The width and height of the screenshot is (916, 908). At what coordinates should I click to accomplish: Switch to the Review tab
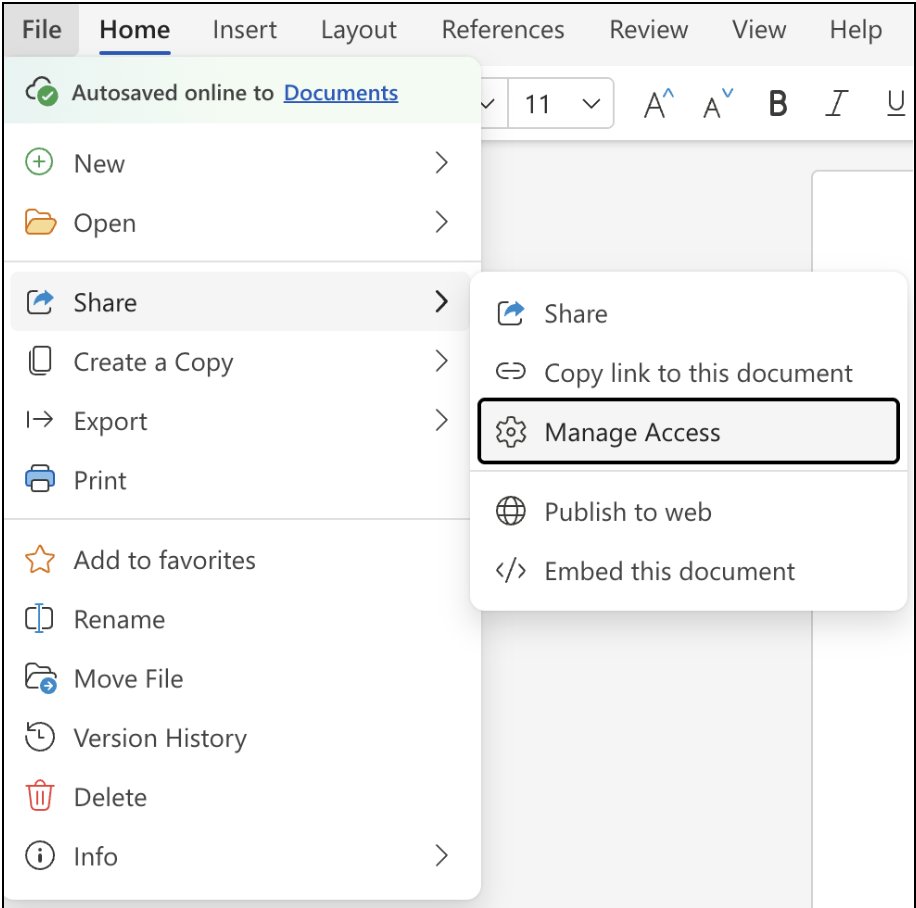[x=648, y=30]
